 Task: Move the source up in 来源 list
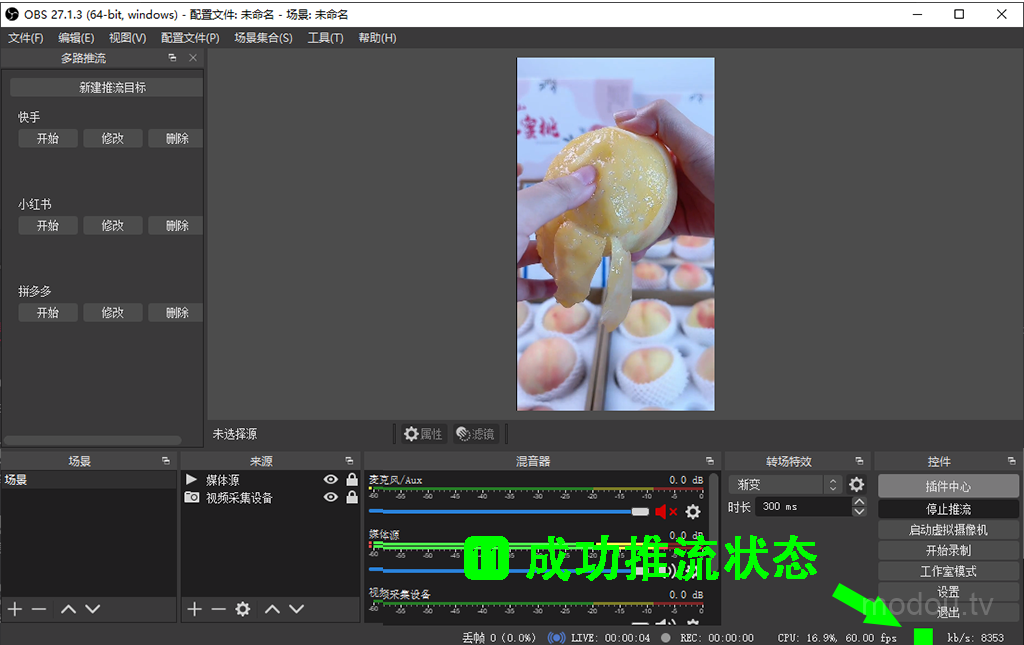coord(272,609)
